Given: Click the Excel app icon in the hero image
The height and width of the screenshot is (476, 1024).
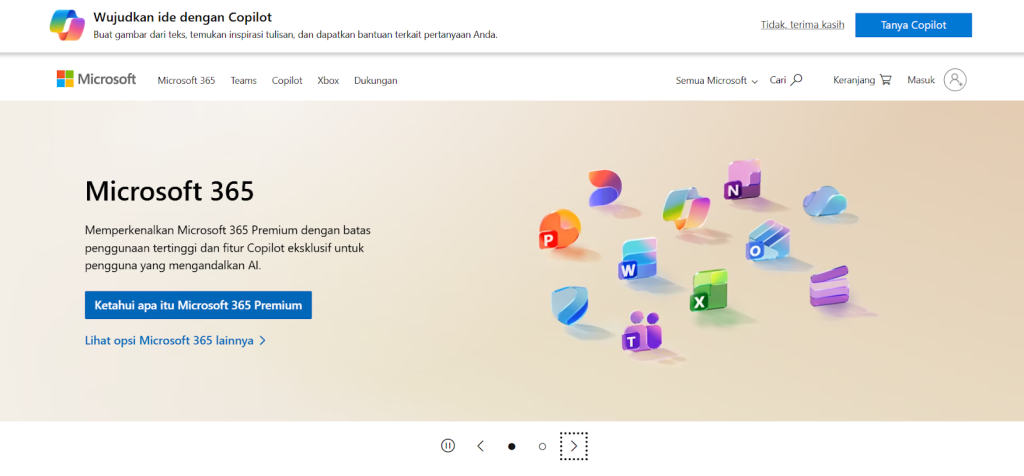Looking at the screenshot, I should click(x=709, y=291).
